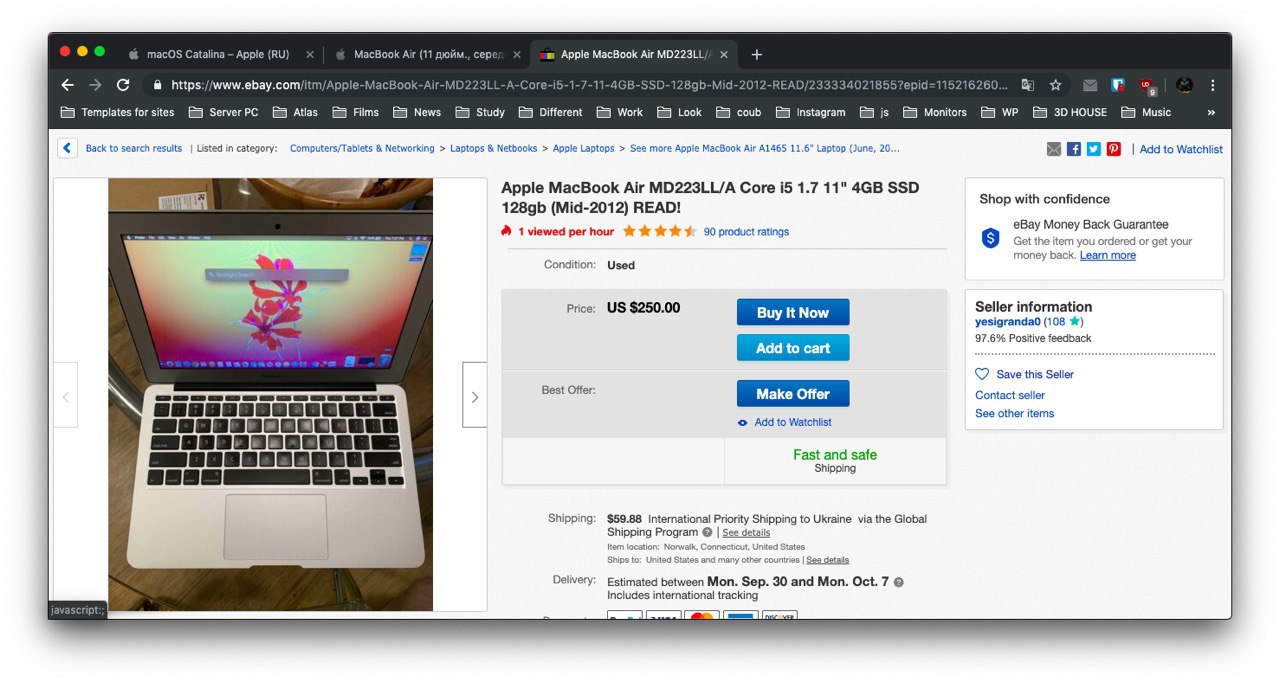Share listing by email envelope icon
Viewport: 1280px width, 683px height.
pos(1054,149)
